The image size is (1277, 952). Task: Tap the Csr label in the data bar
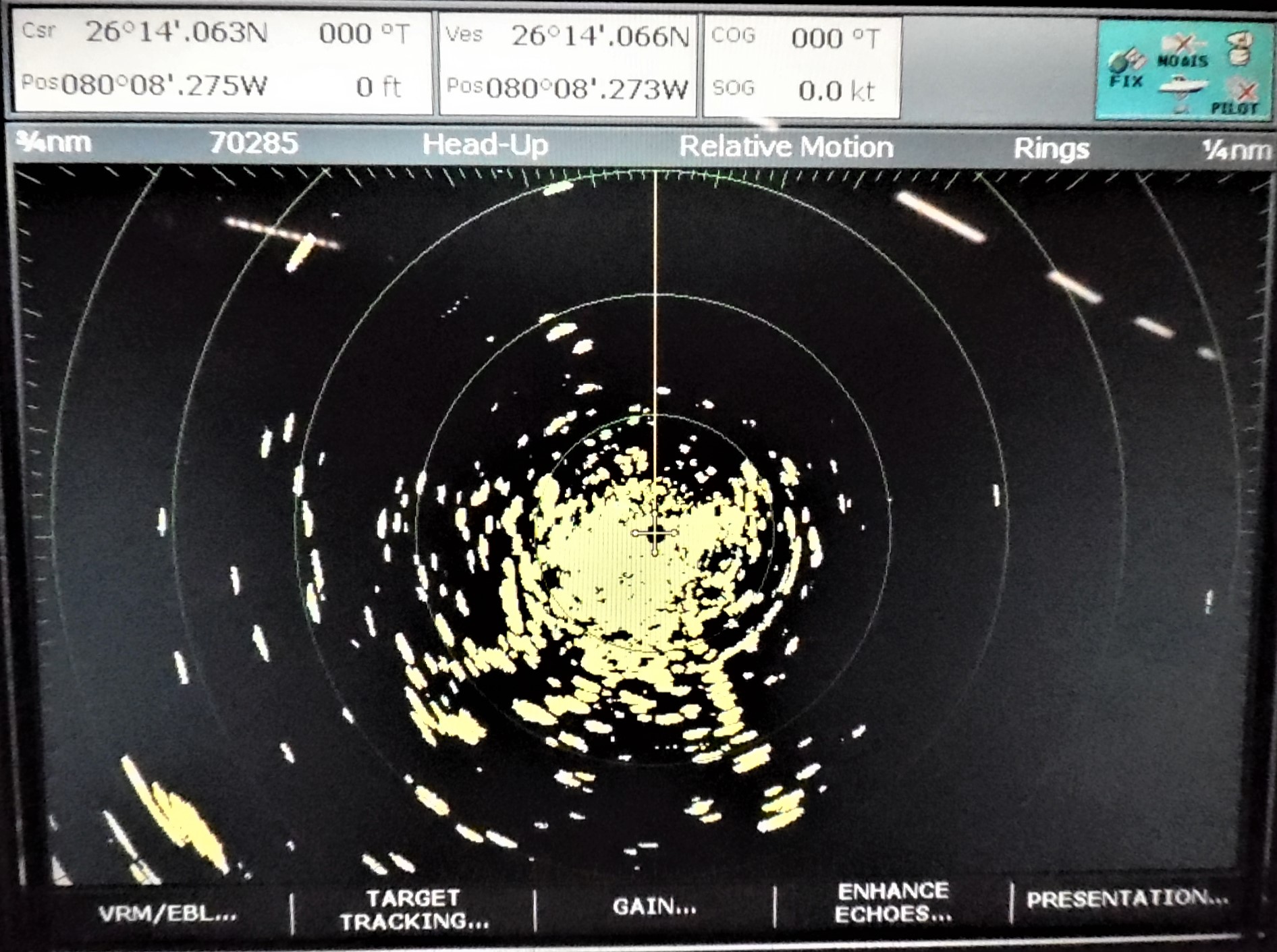(x=38, y=30)
